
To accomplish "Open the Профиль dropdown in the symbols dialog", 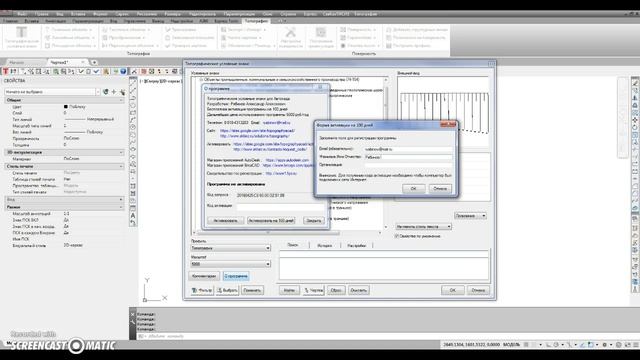I will point(231,248).
